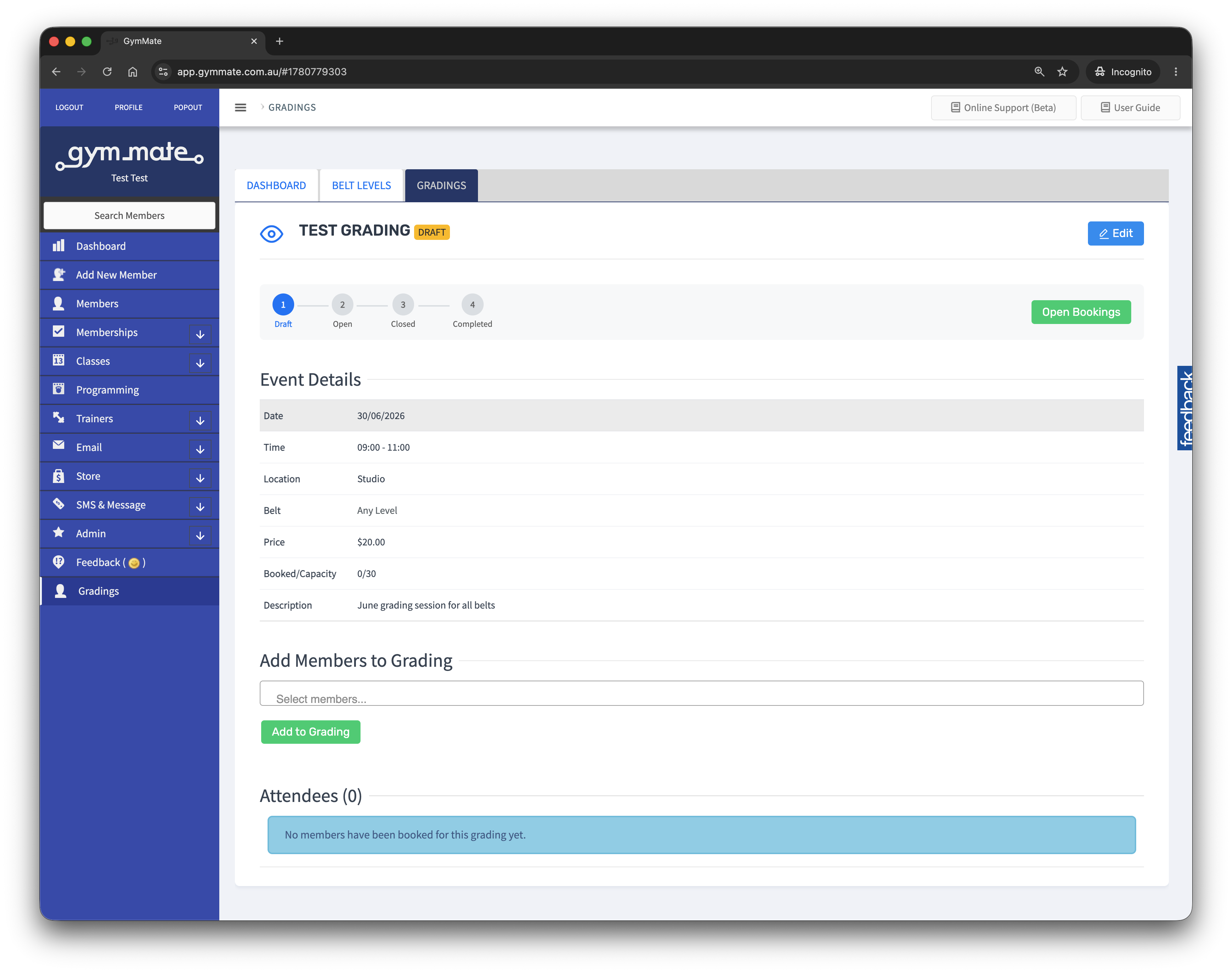
Task: Switch to the Belt Levels tab
Action: click(x=361, y=185)
